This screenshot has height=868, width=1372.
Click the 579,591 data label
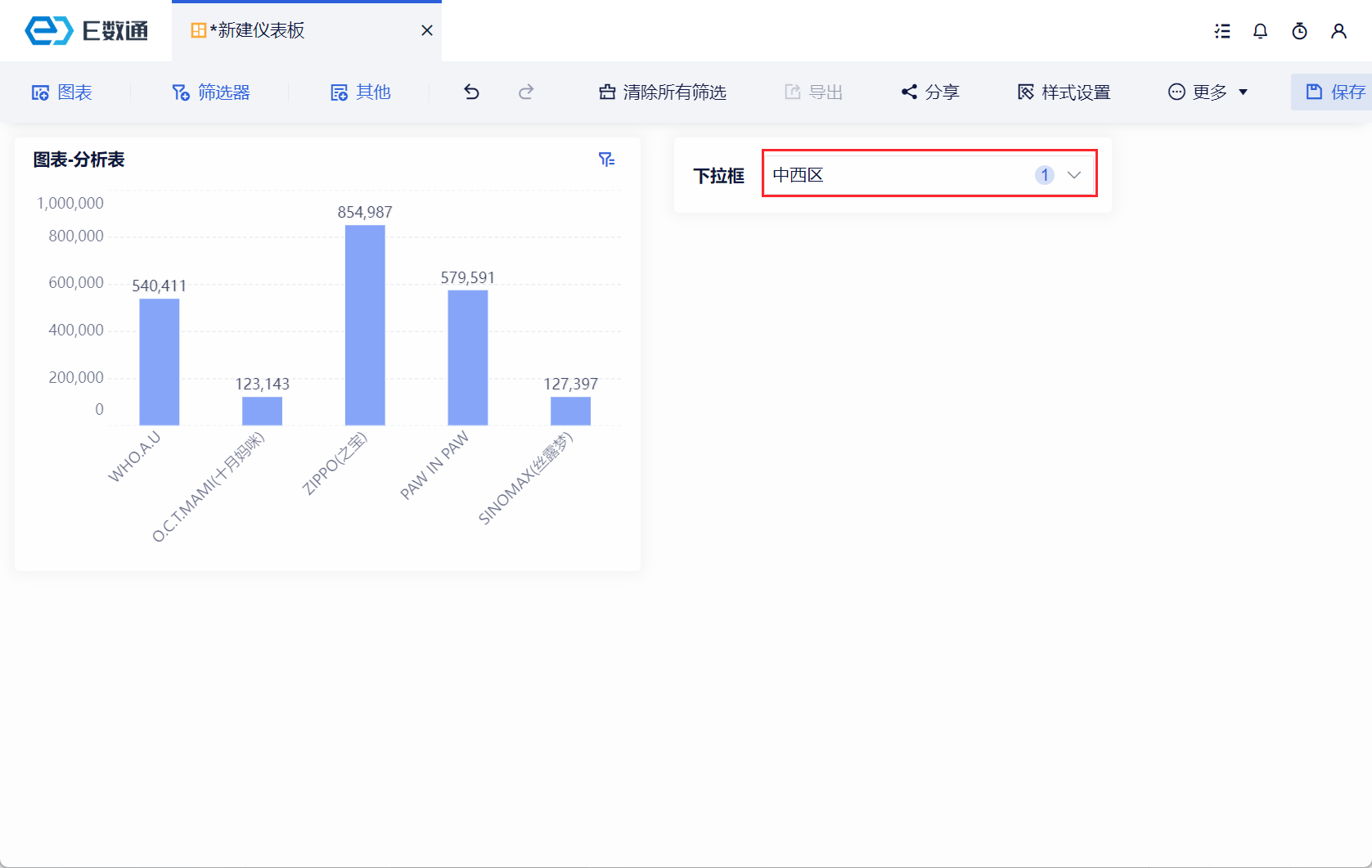[468, 277]
